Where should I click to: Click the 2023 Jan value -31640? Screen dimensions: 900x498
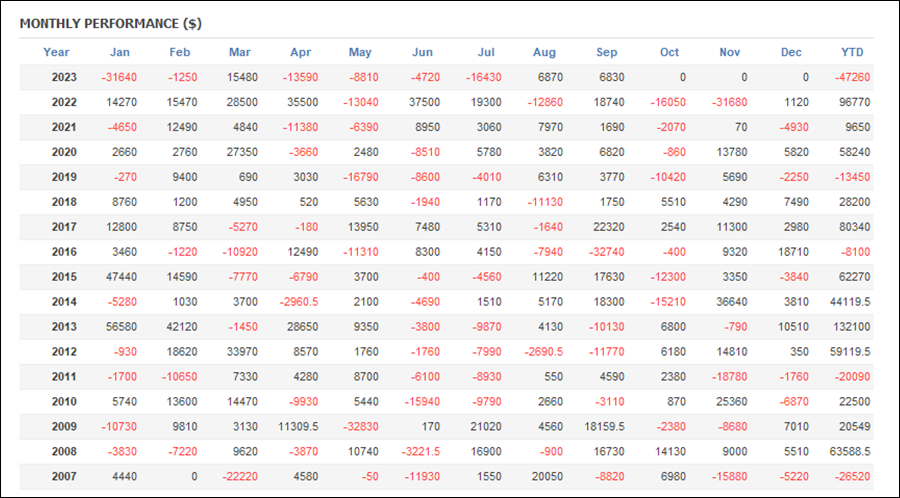point(119,77)
